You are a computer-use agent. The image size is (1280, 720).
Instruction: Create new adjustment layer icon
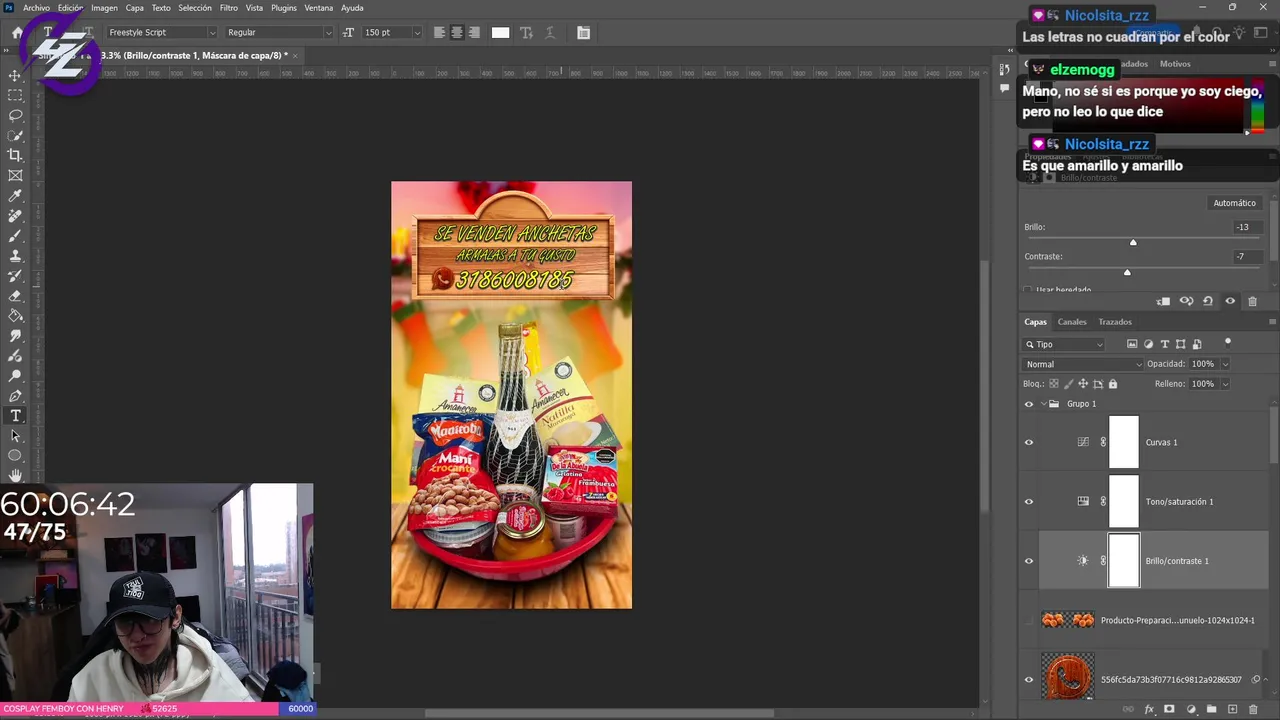coord(1191,709)
